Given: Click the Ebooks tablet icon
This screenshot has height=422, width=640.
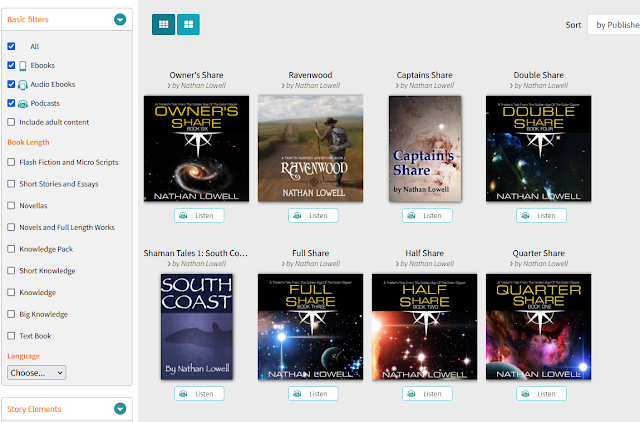Looking at the screenshot, I should point(23,66).
